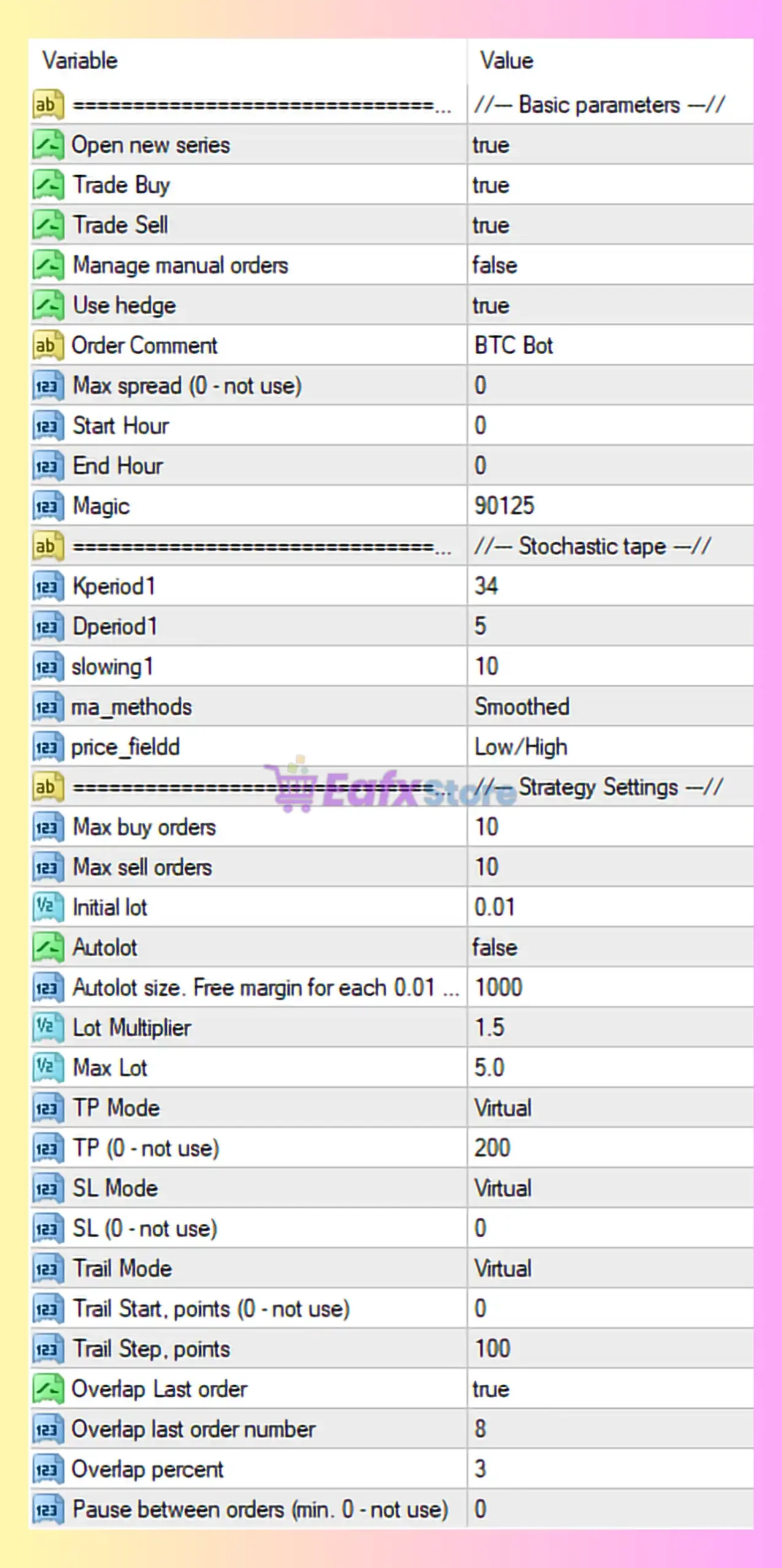Select the Strategy Settings section value

point(599,787)
